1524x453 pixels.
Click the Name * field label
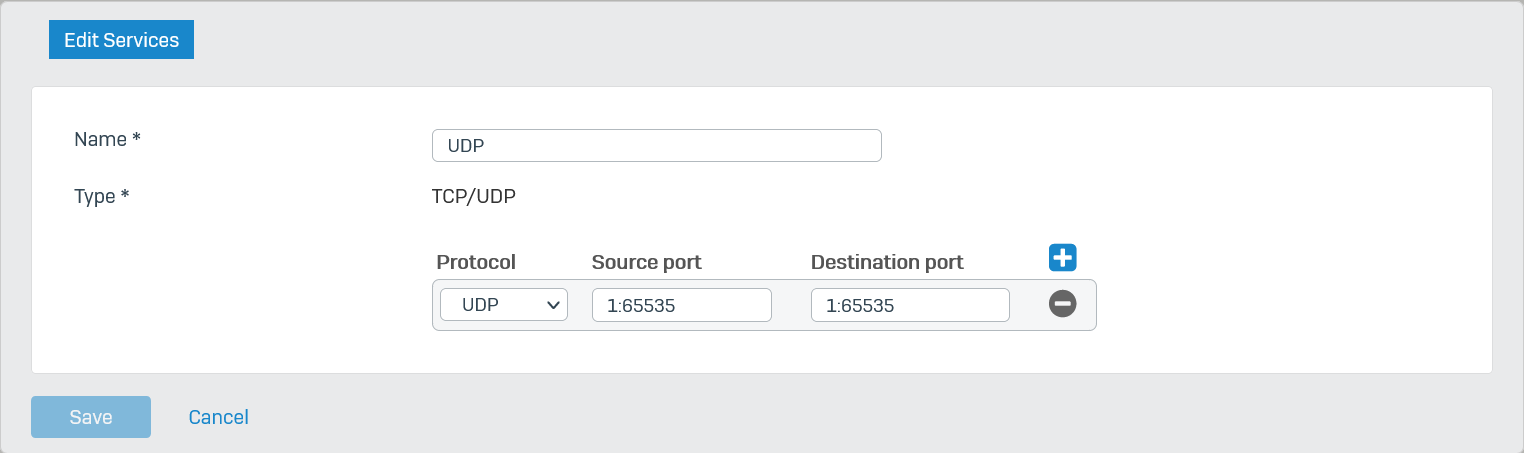tap(107, 139)
